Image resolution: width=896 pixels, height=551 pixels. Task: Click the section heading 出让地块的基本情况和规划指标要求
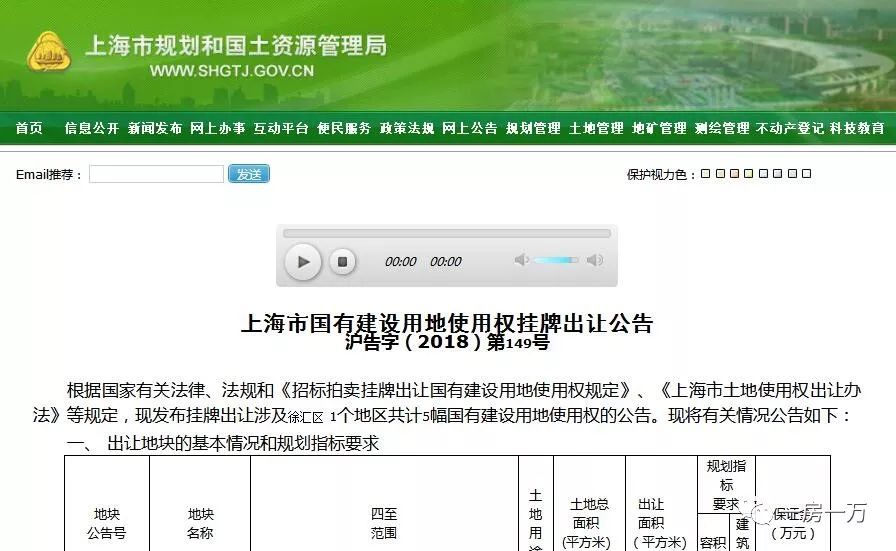(243, 444)
